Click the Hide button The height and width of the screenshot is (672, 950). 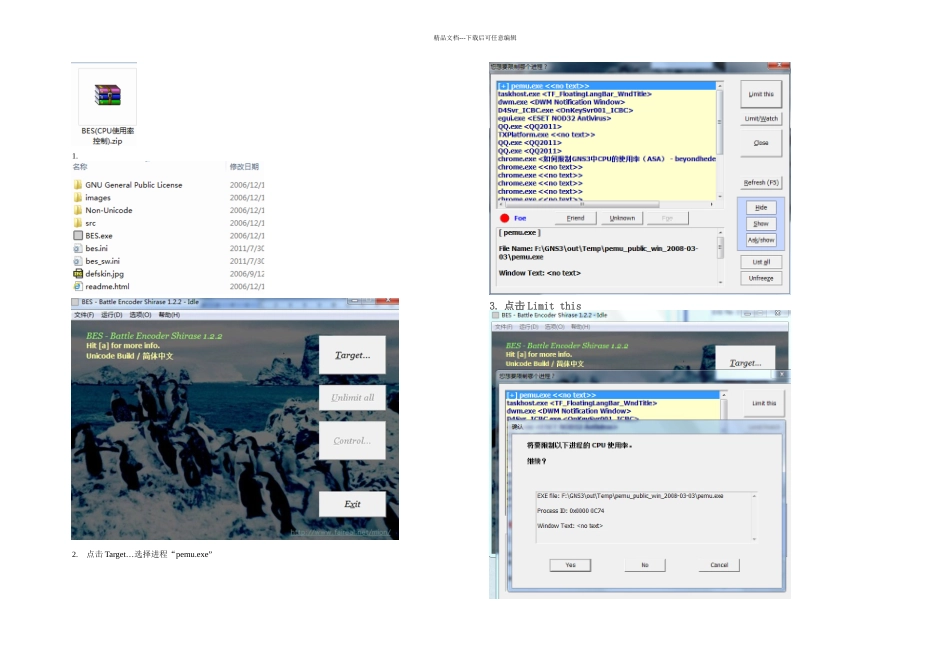click(x=761, y=207)
